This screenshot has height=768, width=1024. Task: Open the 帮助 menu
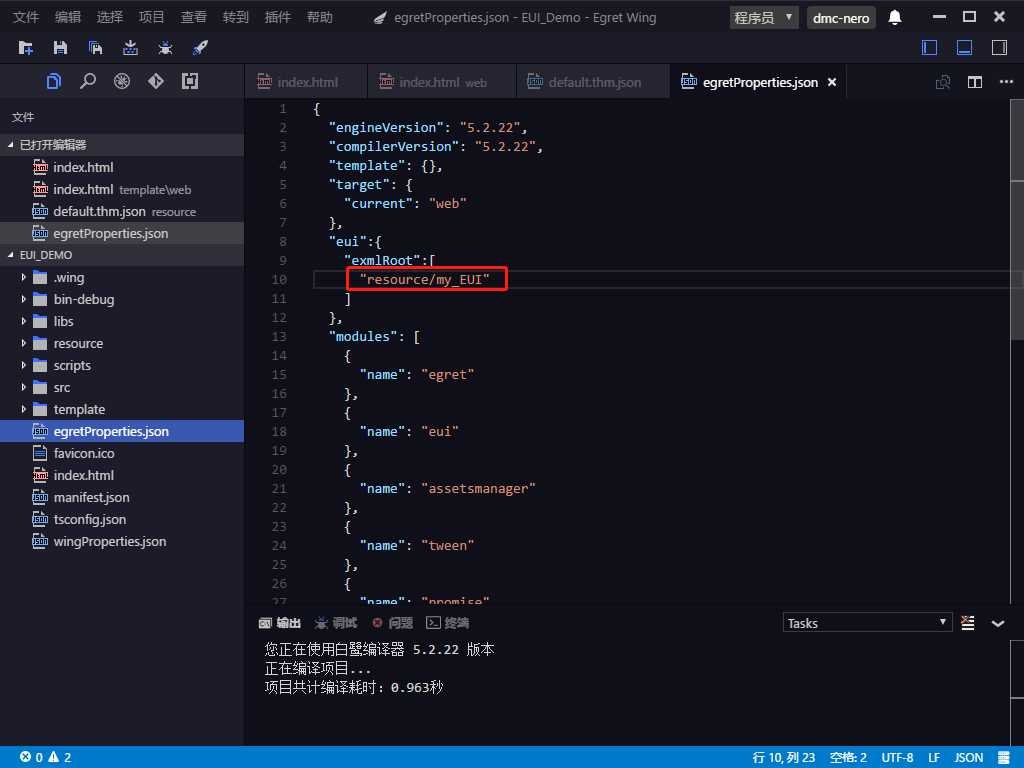[x=319, y=17]
